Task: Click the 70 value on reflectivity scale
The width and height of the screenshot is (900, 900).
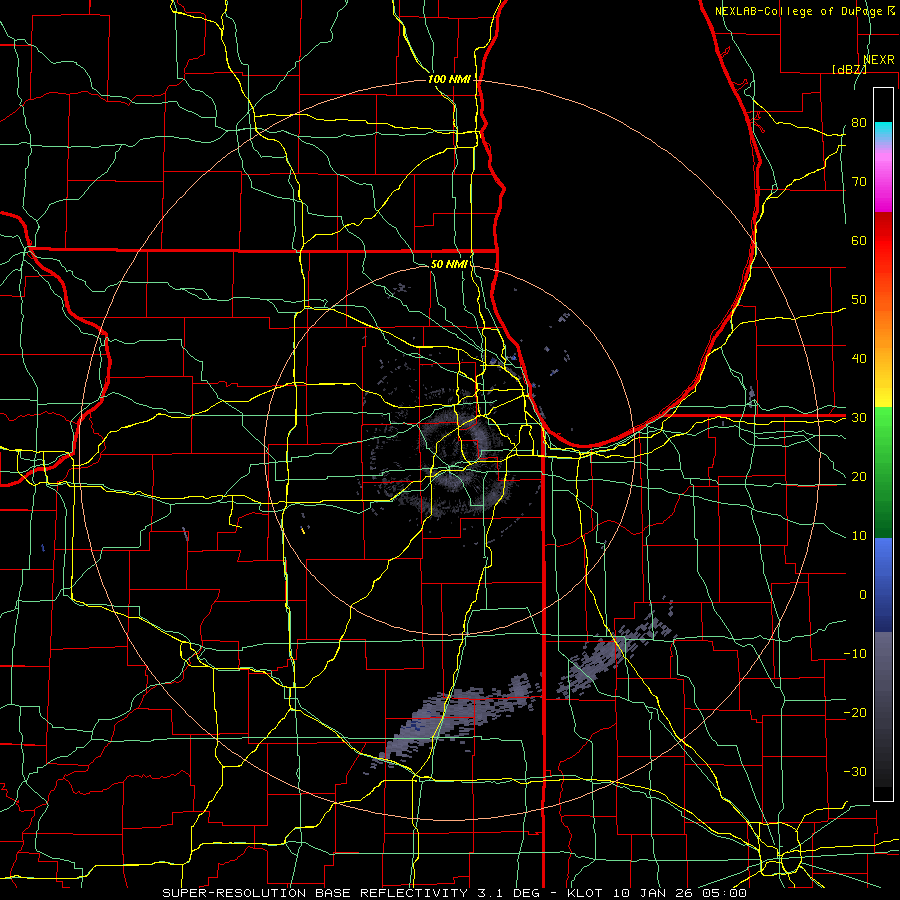Action: coord(859,182)
